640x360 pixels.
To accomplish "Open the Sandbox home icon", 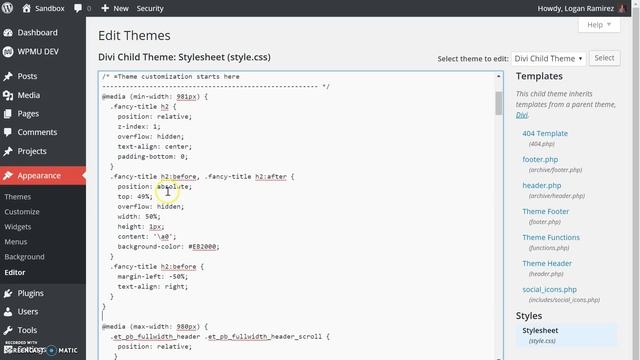I will point(27,8).
